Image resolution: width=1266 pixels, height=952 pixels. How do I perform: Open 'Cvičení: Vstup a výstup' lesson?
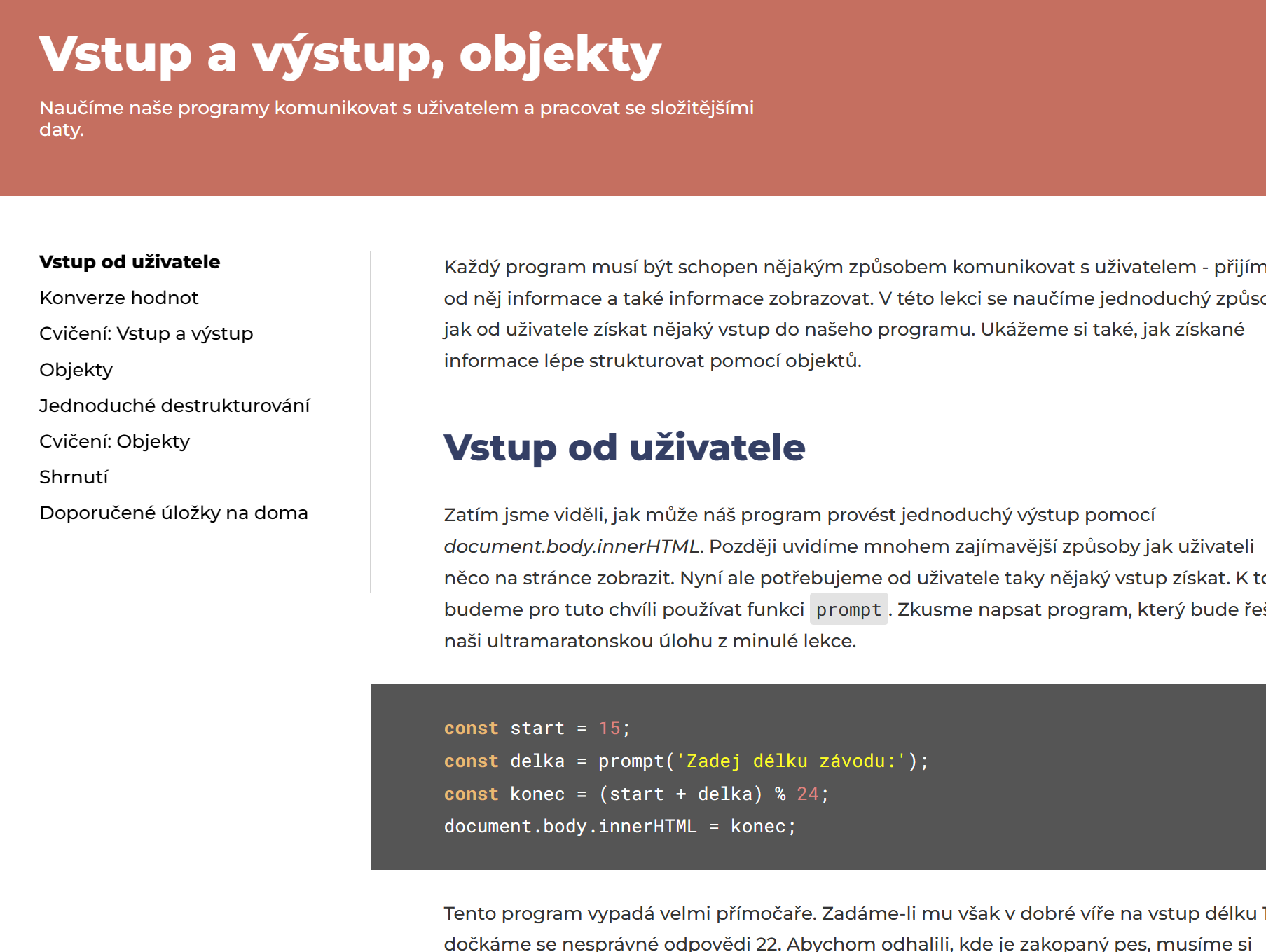[146, 333]
